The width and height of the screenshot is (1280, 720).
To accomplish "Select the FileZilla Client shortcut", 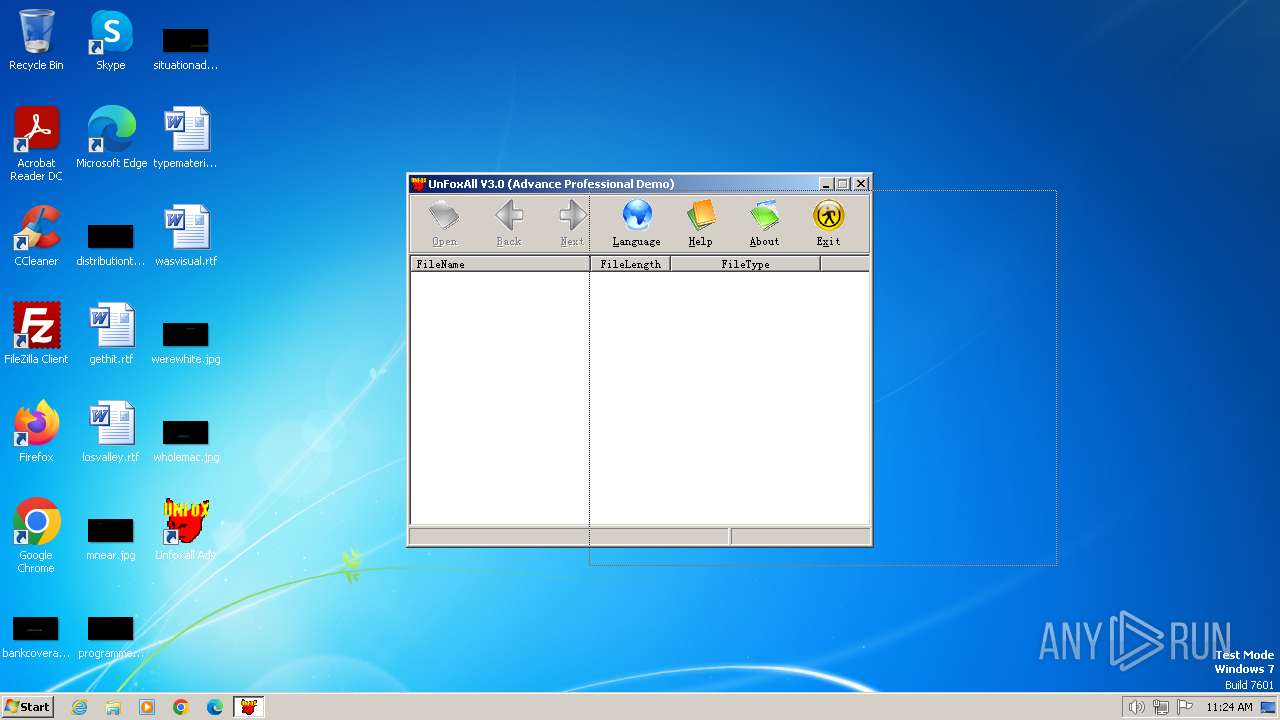I will [x=36, y=334].
